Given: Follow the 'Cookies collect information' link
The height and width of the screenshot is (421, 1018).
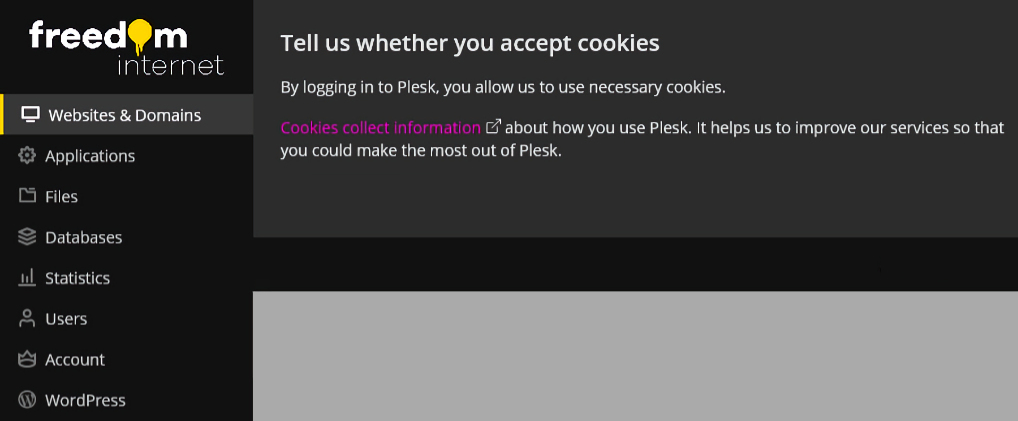Looking at the screenshot, I should pyautogui.click(x=380, y=128).
